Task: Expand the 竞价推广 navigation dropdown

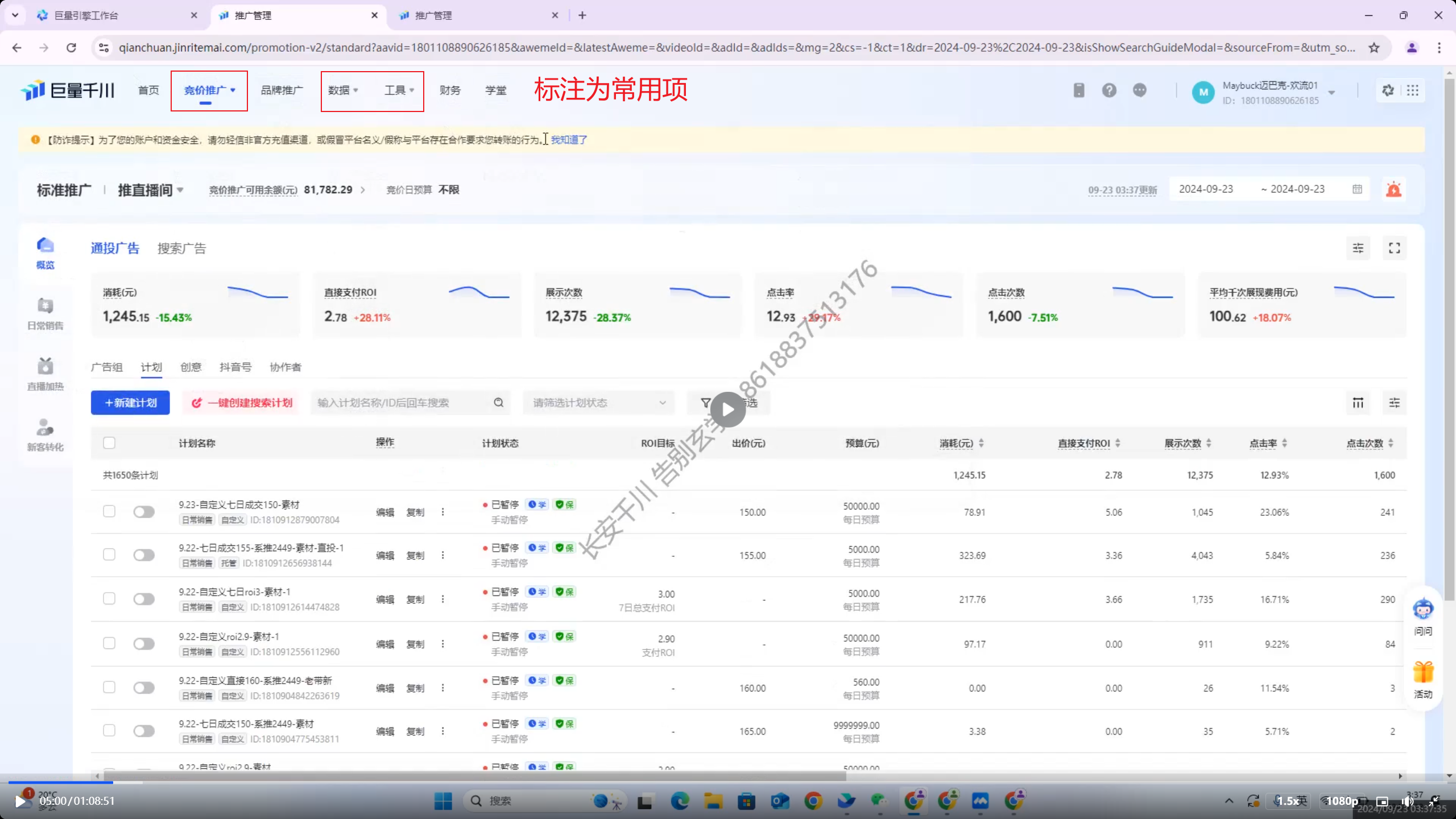Action: coord(209,90)
